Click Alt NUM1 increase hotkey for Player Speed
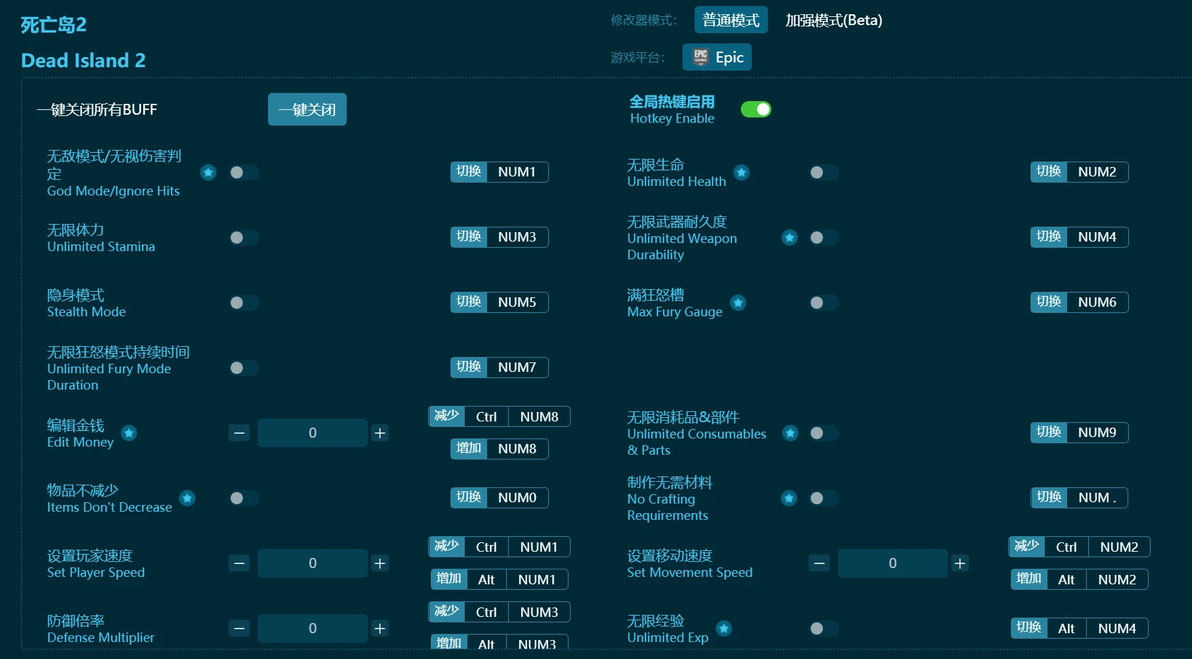 (x=499, y=579)
